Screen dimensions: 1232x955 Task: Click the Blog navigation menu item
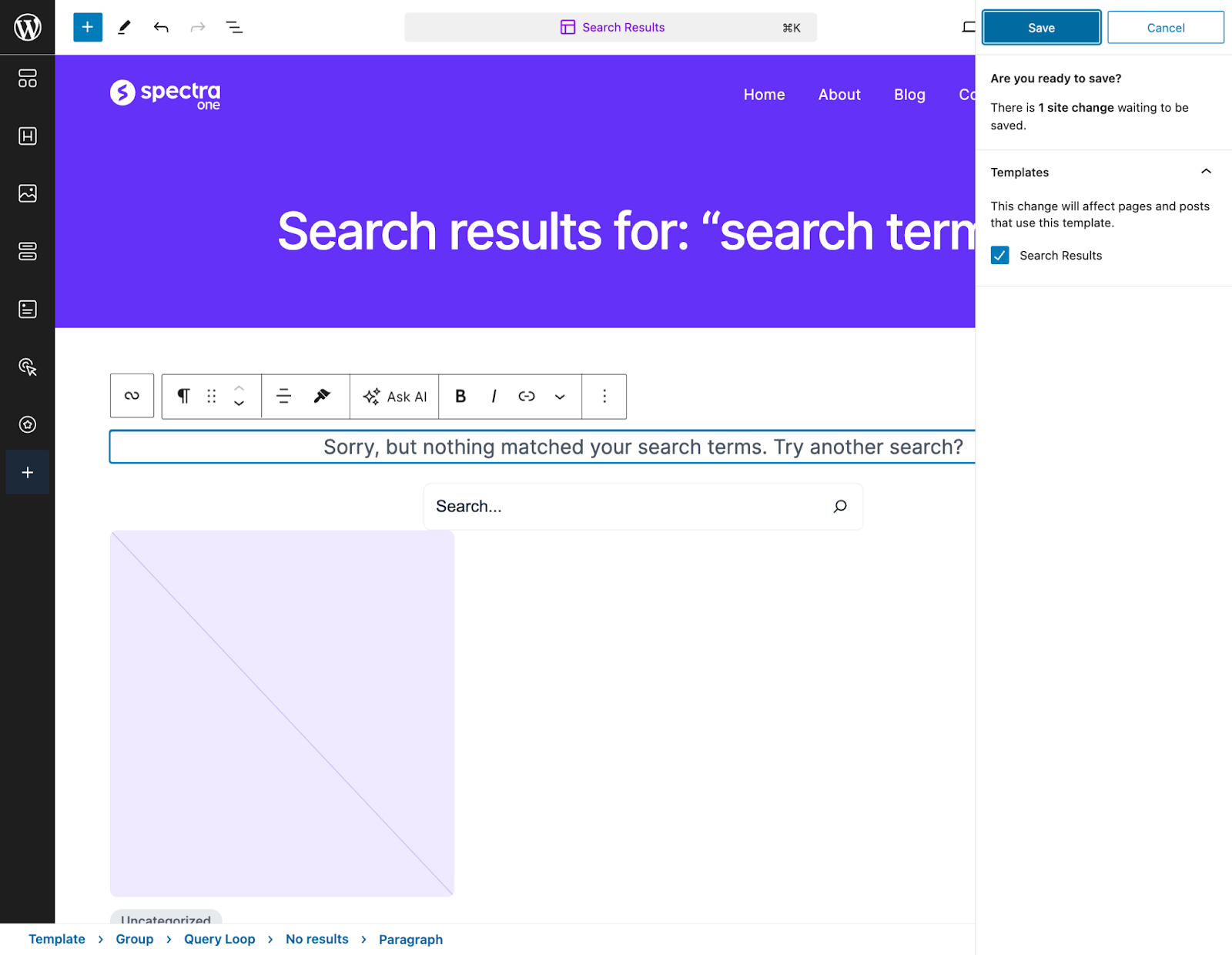909,95
